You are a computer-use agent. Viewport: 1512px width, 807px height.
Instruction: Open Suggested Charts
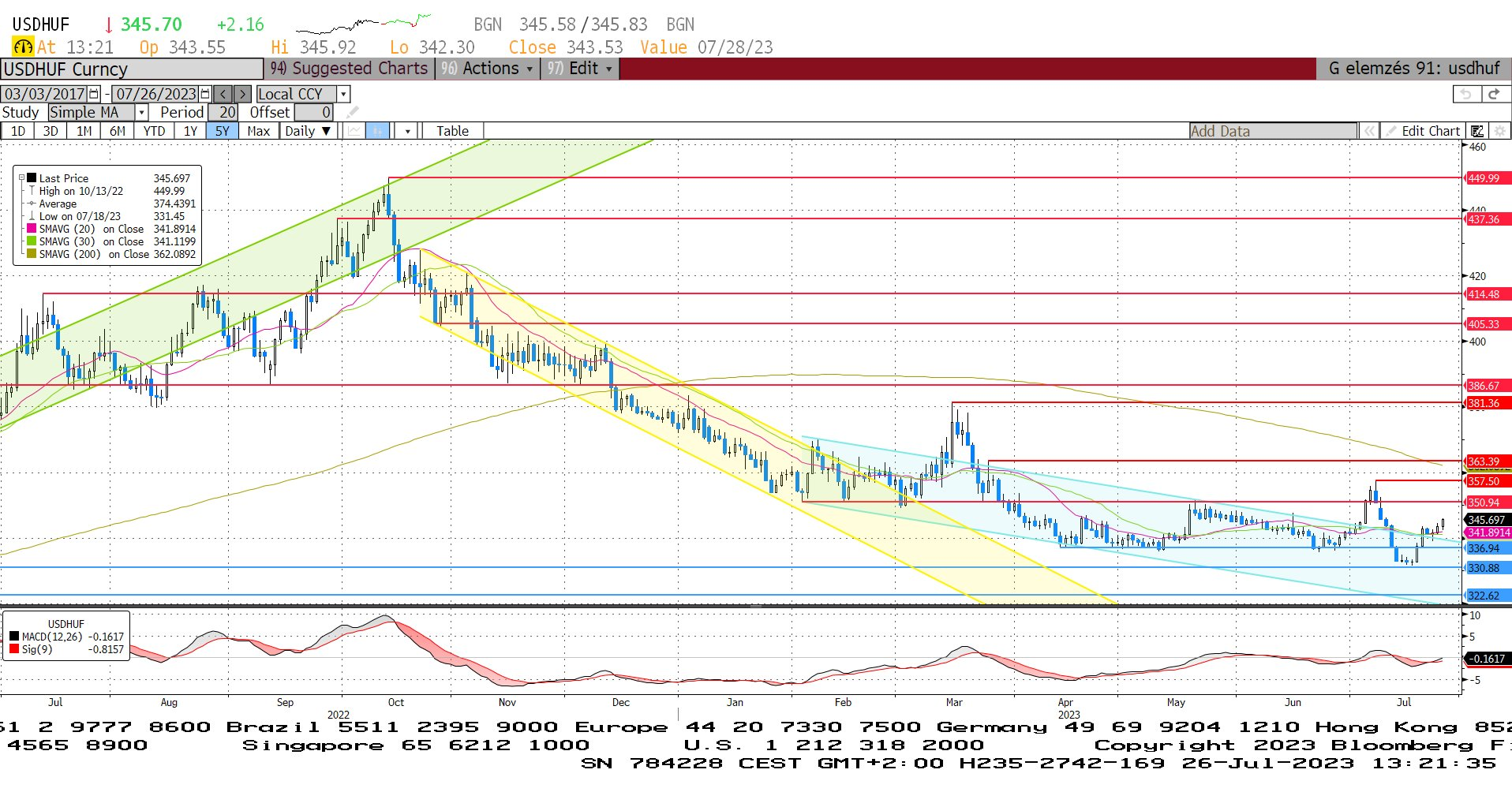pyautogui.click(x=350, y=69)
